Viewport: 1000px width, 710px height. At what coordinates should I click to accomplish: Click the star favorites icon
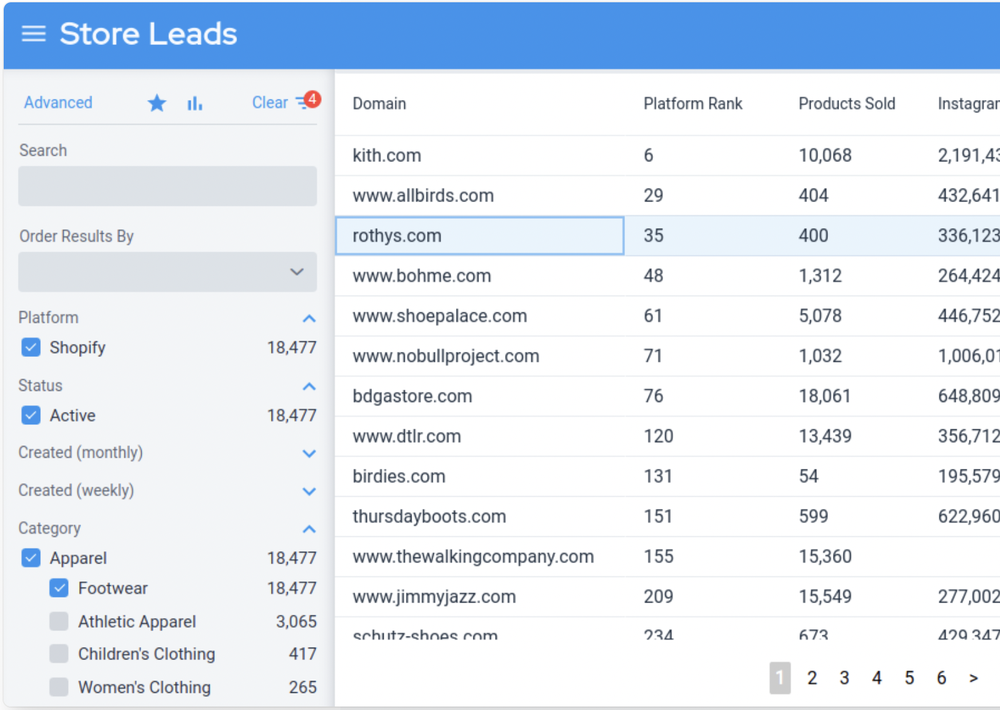[157, 102]
